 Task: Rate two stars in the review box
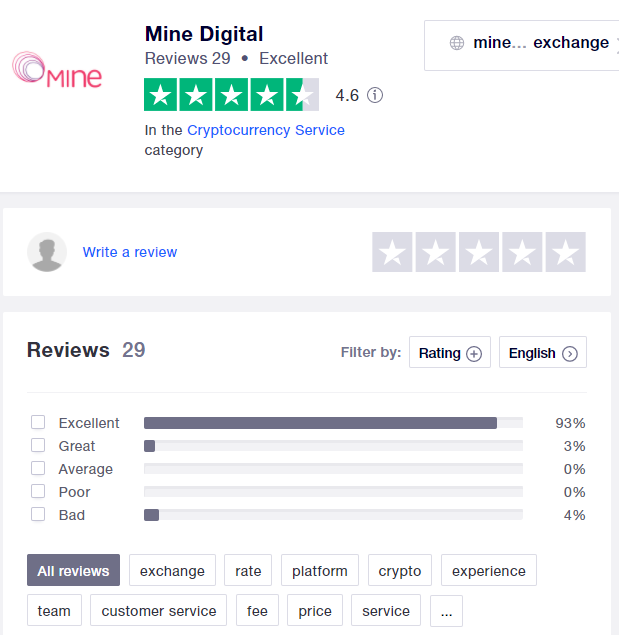pos(435,252)
